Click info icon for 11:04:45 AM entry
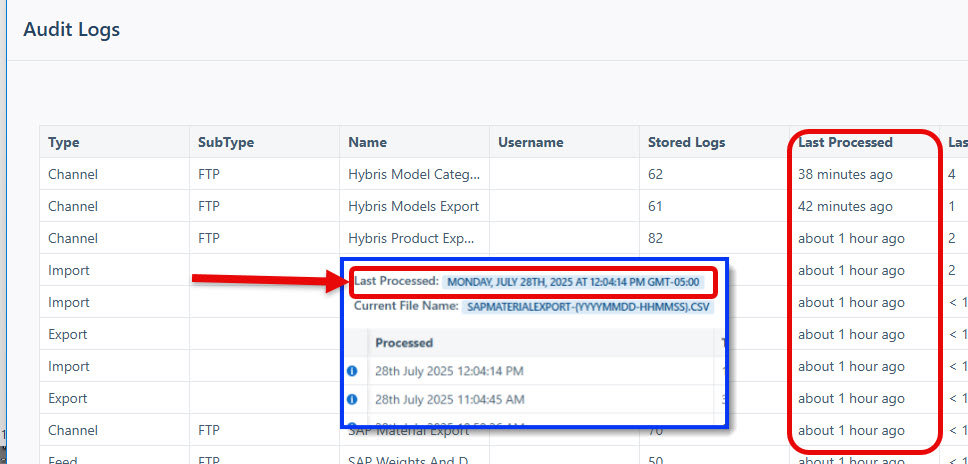 click(x=352, y=399)
